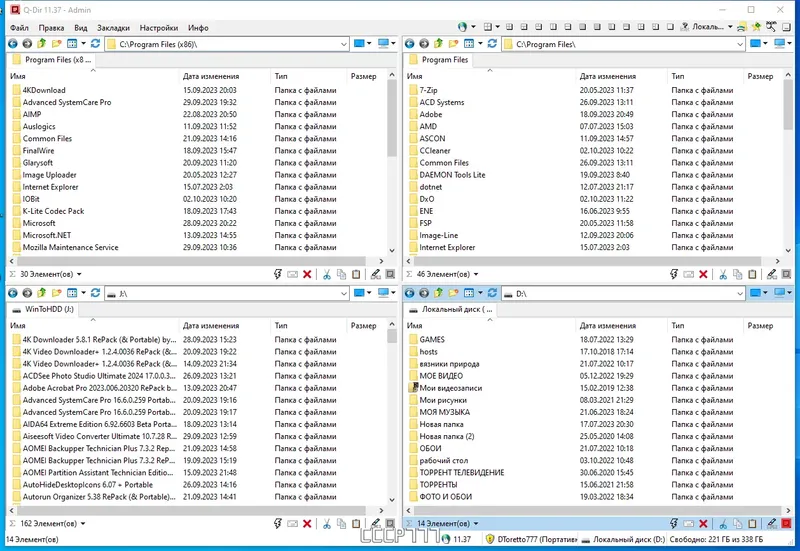Click the magnifier search icon in top toolbar
The width and height of the screenshot is (800, 551).
(x=771, y=27)
